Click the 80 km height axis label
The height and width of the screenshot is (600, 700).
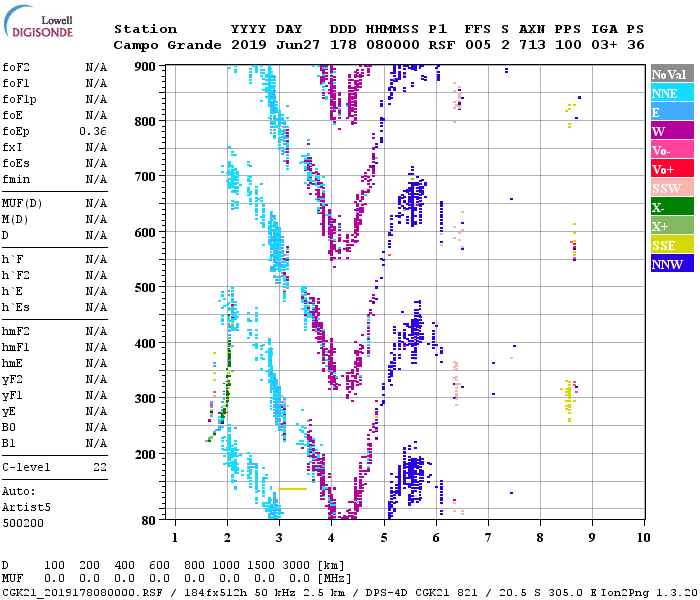(149, 521)
